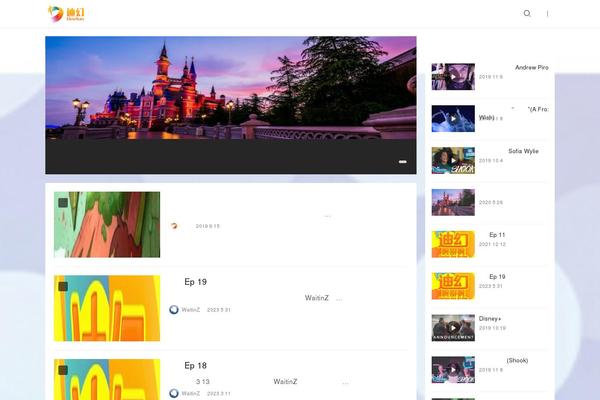This screenshot has width=600, height=400.
Task: Play the Shook sidebar video
Action: [x=453, y=370]
